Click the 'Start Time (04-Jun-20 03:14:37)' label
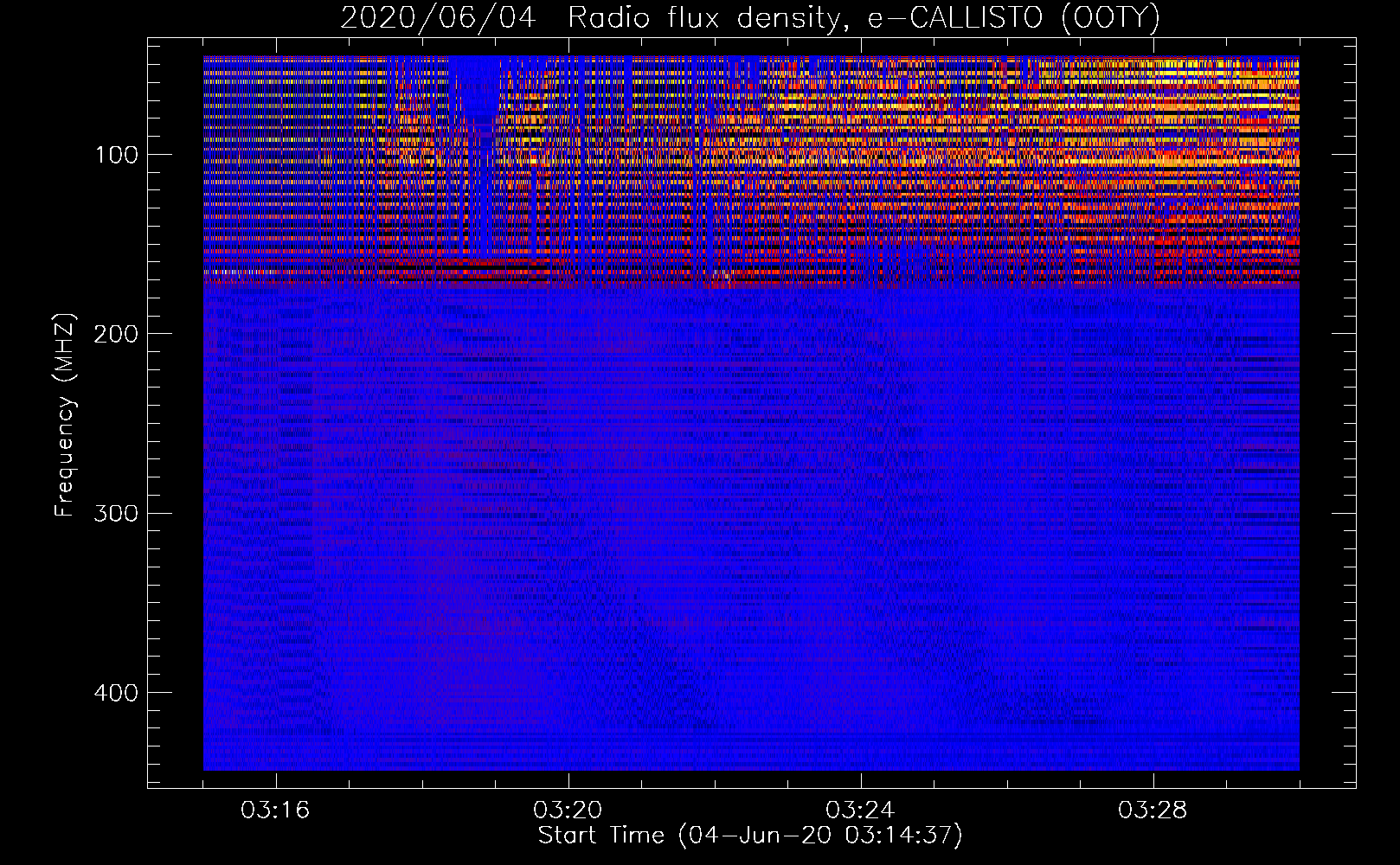The height and width of the screenshot is (865, 1400). click(x=750, y=836)
